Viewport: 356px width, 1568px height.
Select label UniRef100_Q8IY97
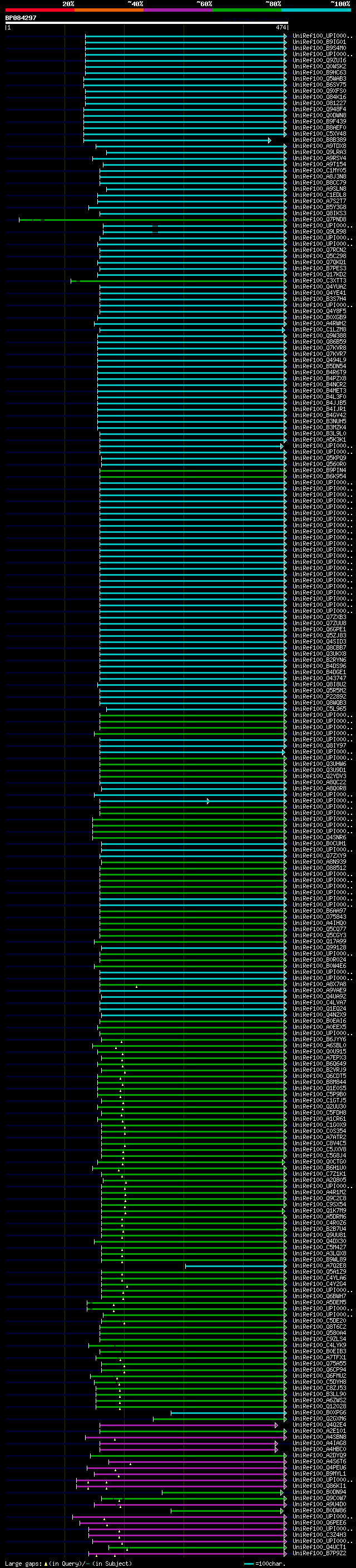click(319, 746)
